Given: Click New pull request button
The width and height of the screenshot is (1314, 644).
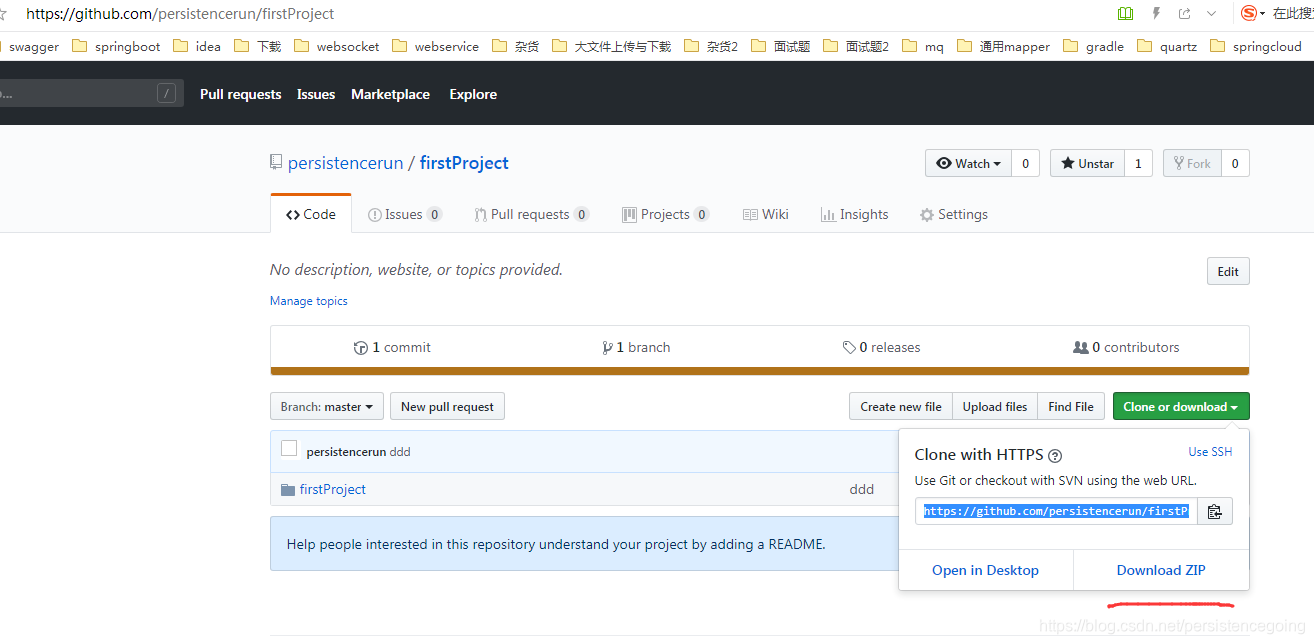Looking at the screenshot, I should [447, 407].
